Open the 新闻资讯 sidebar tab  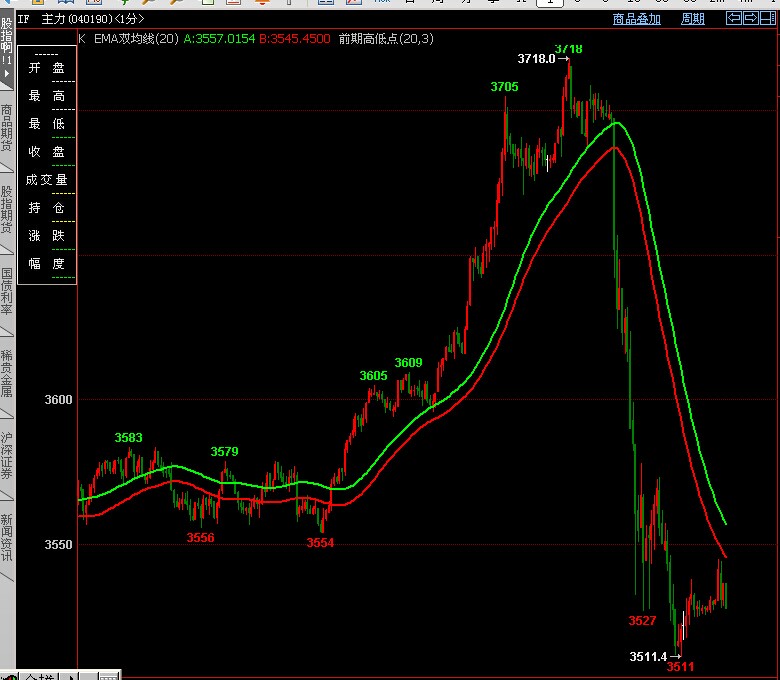[x=7, y=538]
